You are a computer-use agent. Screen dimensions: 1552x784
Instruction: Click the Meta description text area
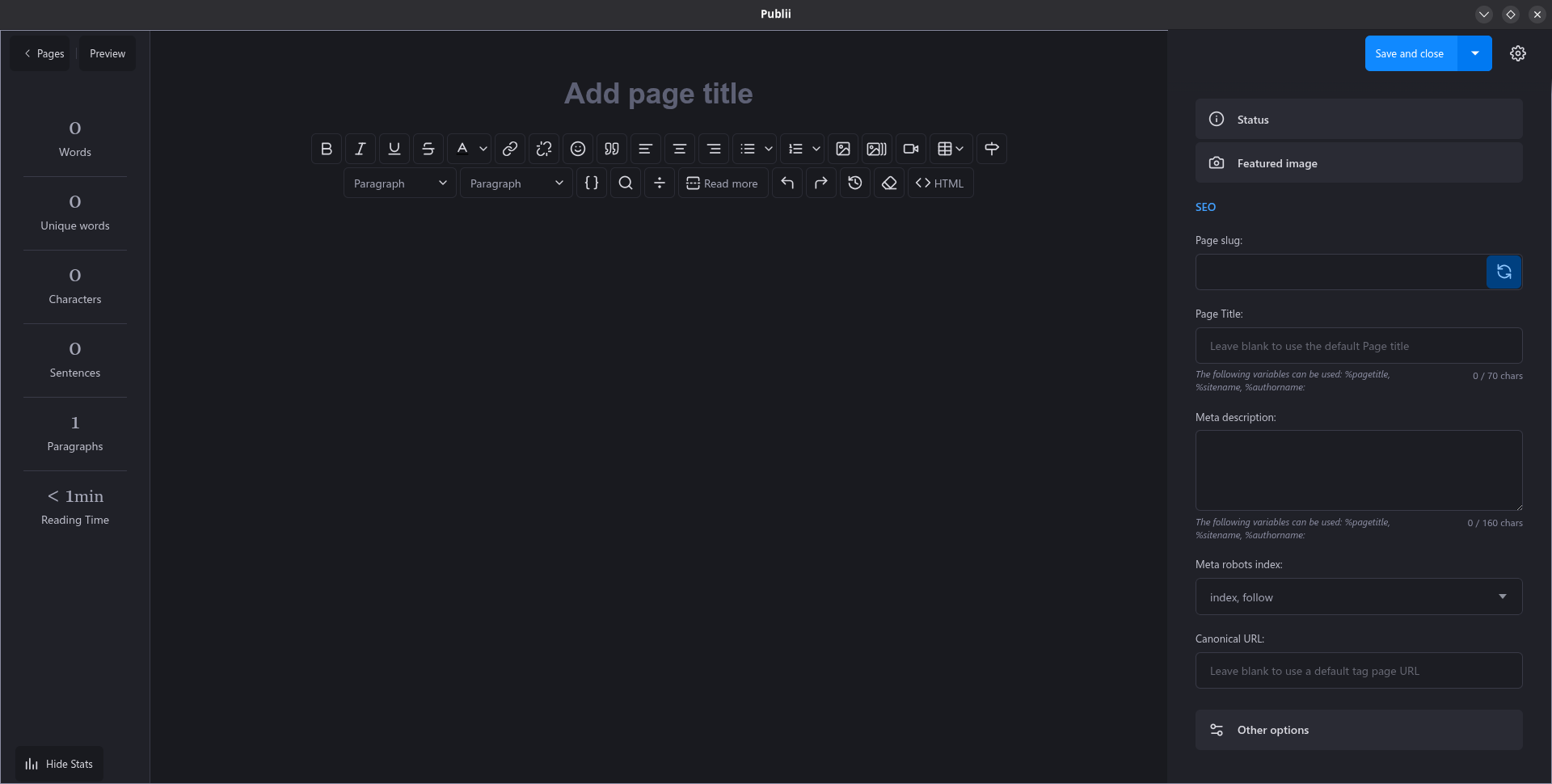coord(1358,470)
